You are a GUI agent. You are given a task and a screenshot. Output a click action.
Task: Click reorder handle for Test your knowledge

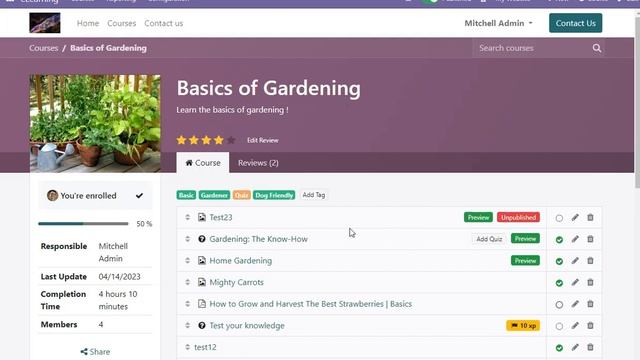187,325
